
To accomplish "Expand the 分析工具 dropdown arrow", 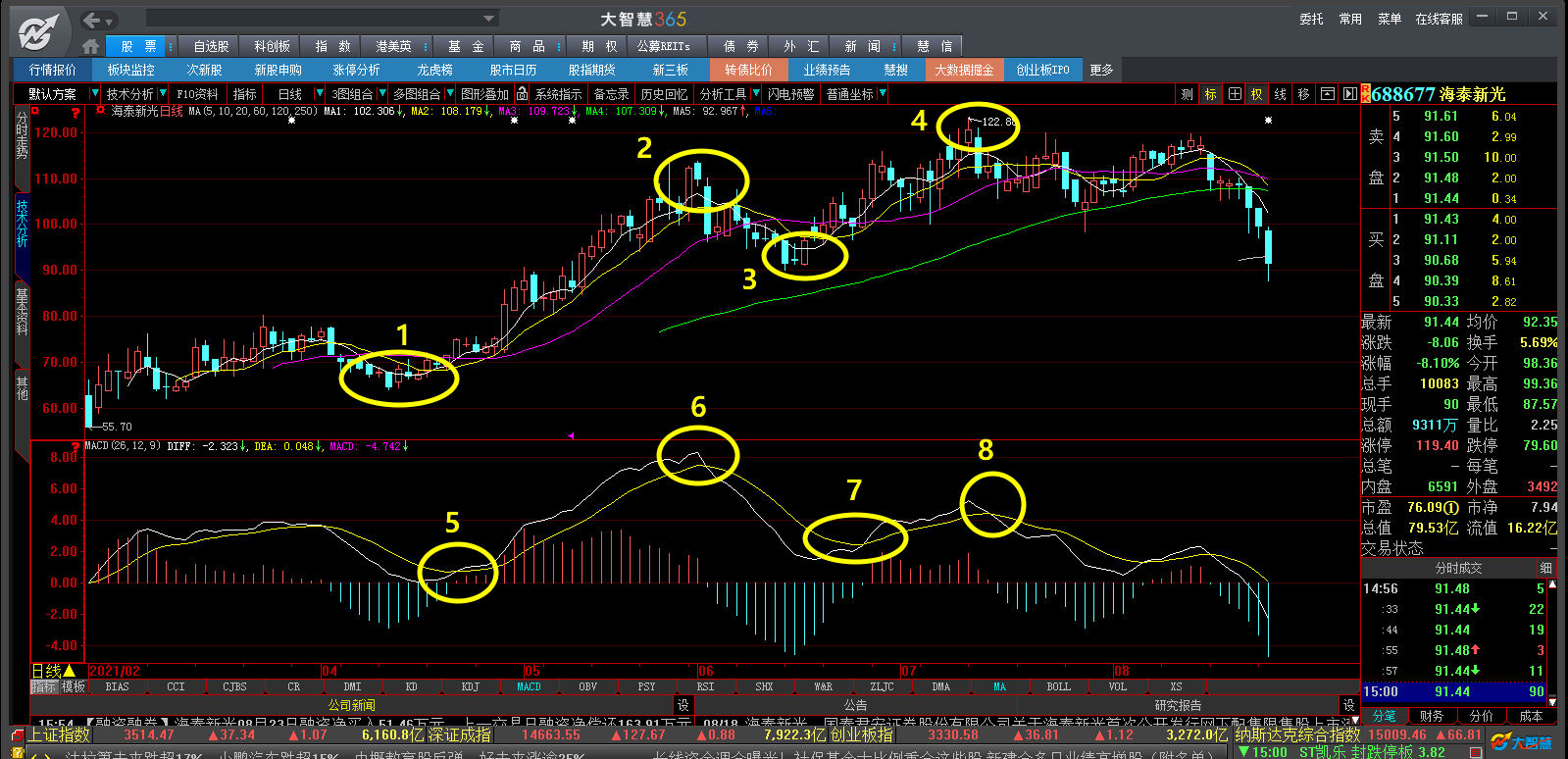I will [x=756, y=94].
